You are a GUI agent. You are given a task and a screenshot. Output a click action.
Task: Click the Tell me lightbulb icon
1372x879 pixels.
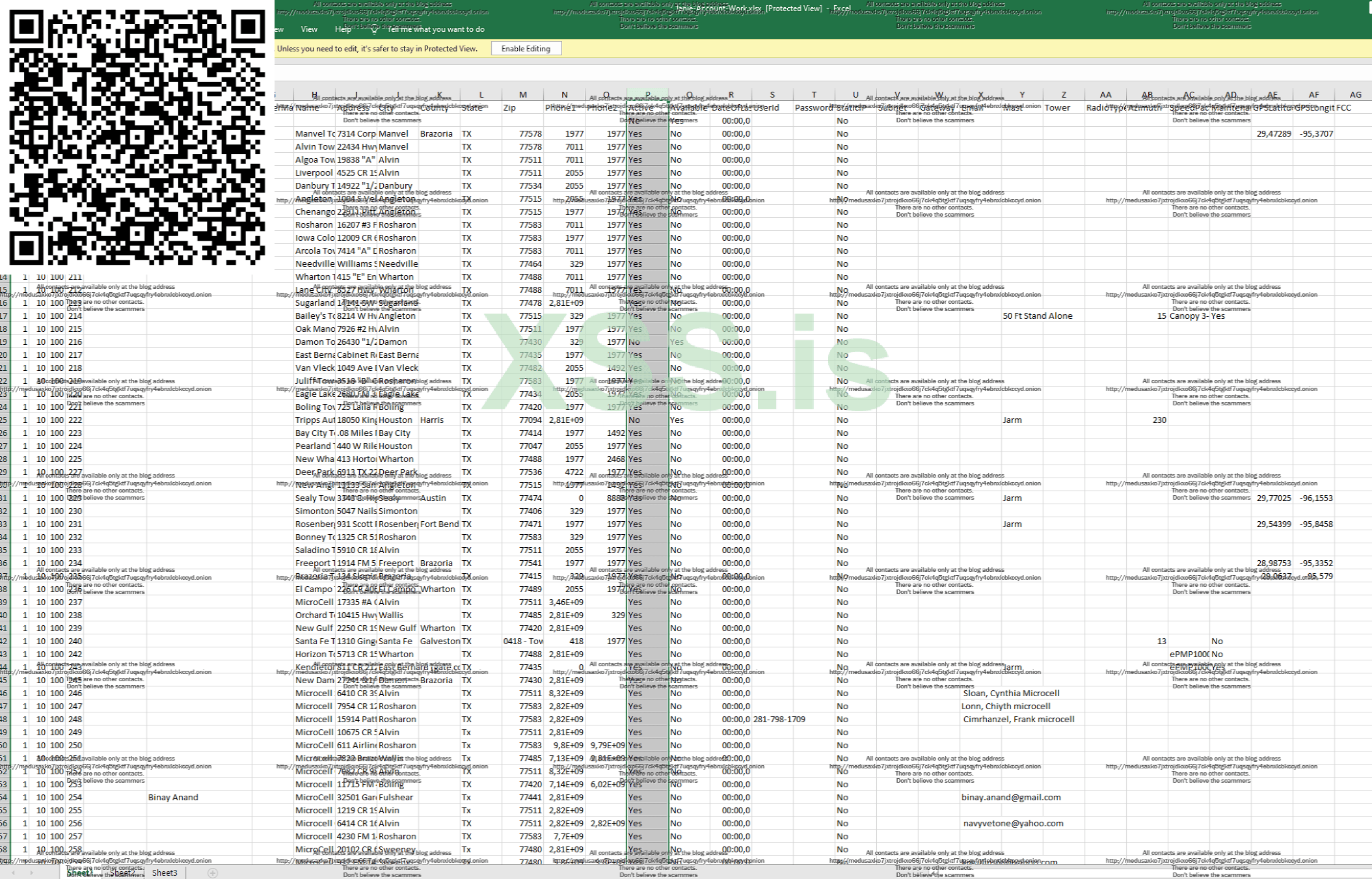[x=375, y=30]
